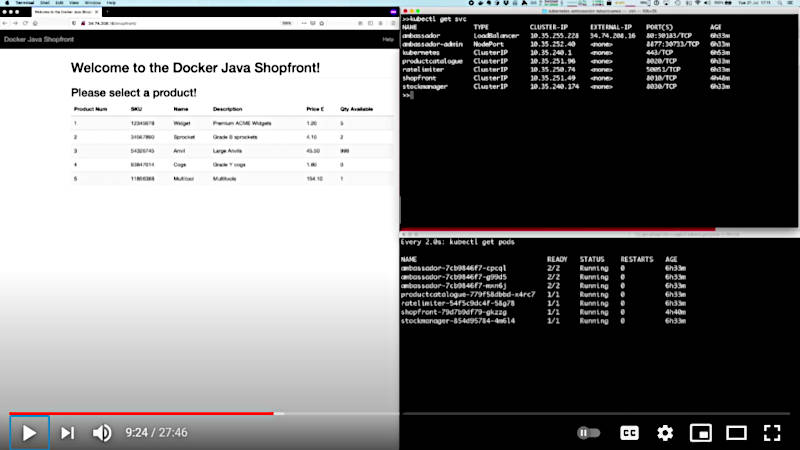Click the 'Please select a product!' heading
Viewport: 800px width, 450px height.
pyautogui.click(x=134, y=93)
